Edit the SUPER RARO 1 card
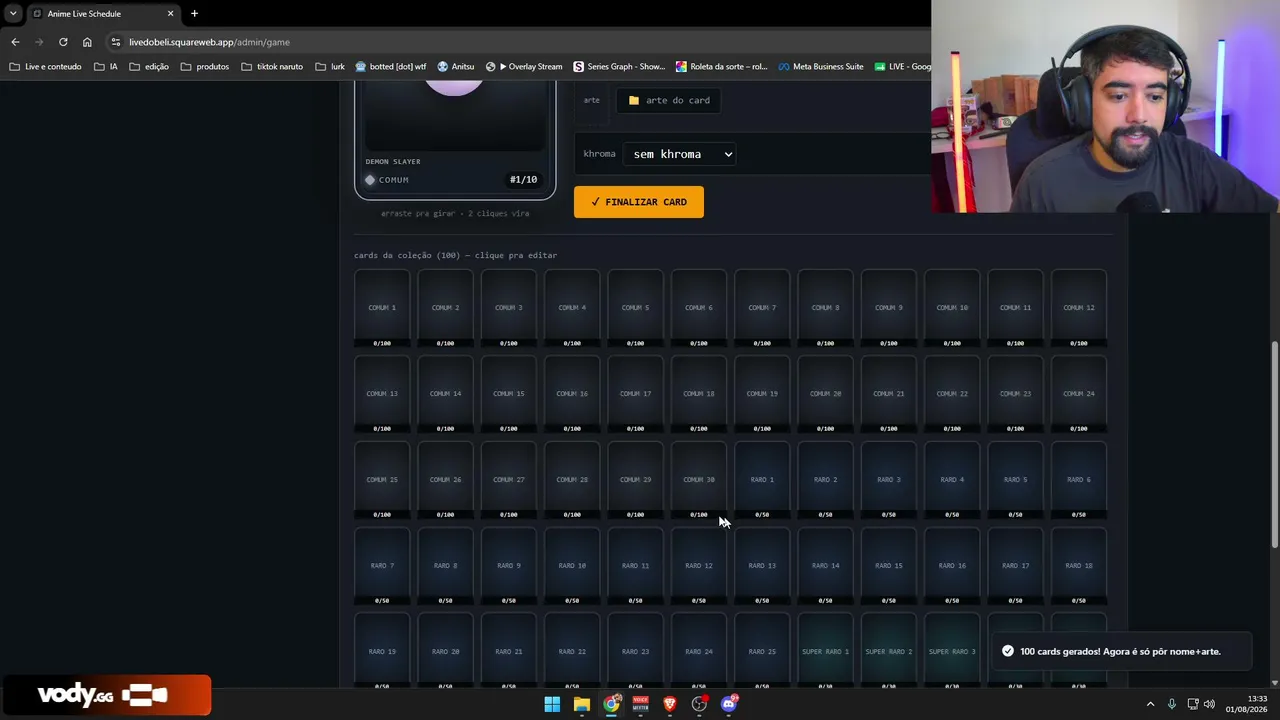Viewport: 1280px width, 720px height. (825, 651)
